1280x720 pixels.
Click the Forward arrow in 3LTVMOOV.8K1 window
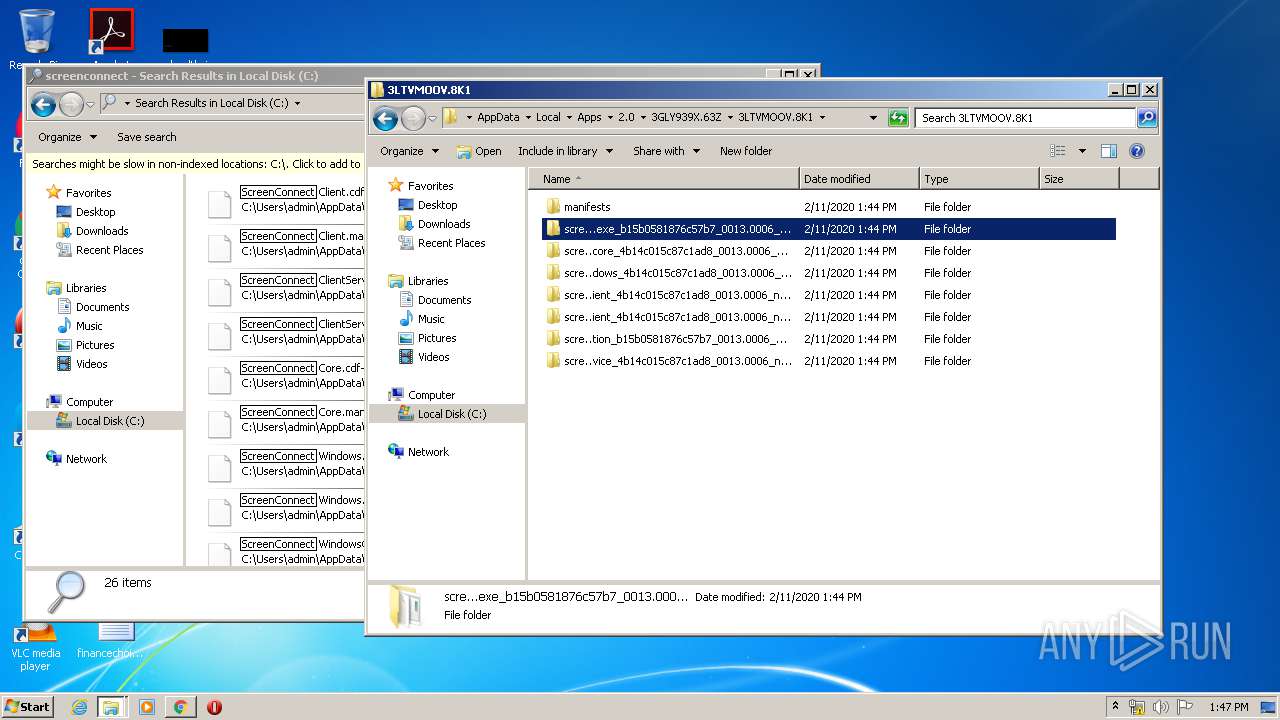pyautogui.click(x=413, y=118)
